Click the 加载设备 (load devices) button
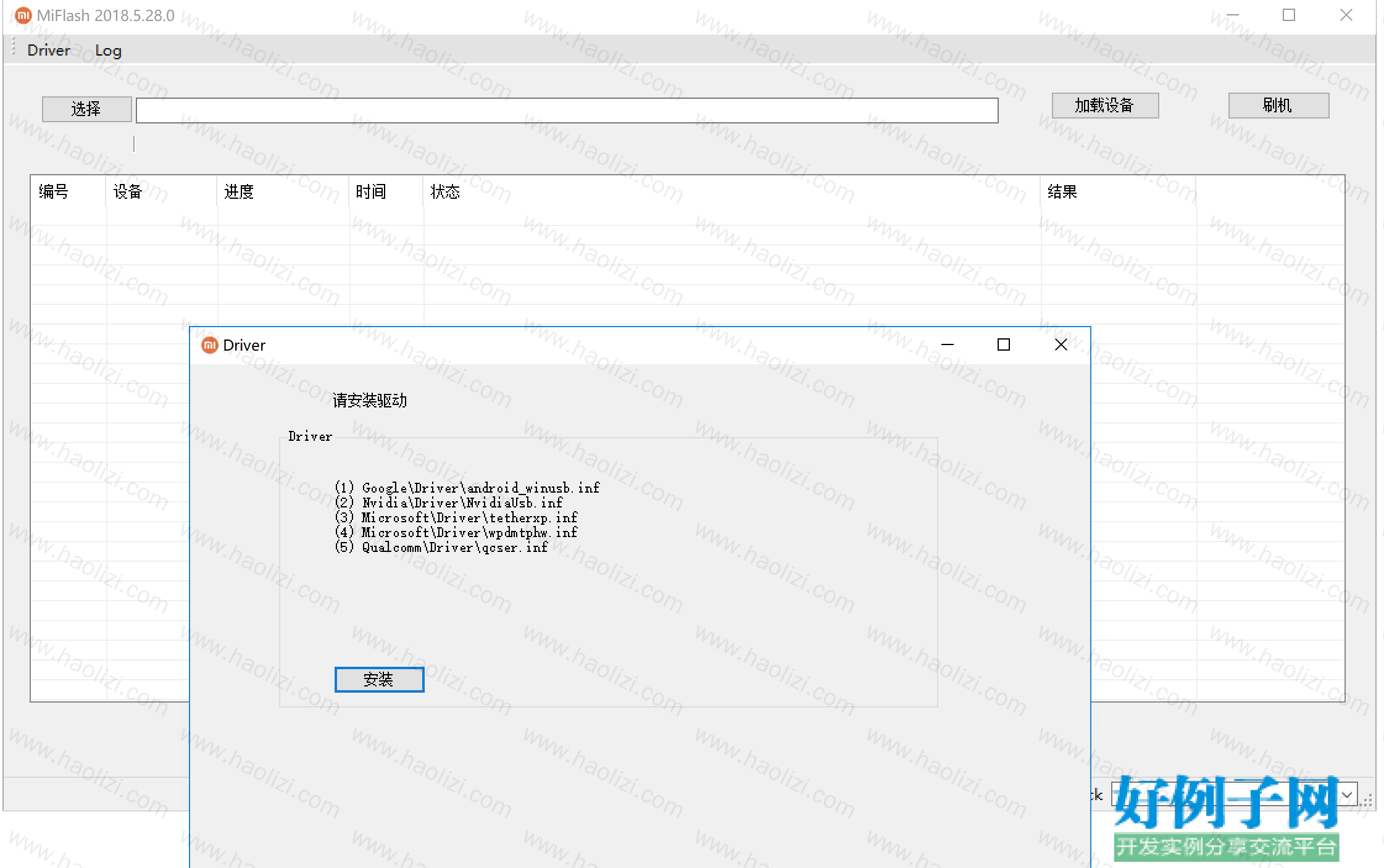Viewport: 1384px width, 868px height. pos(1104,106)
